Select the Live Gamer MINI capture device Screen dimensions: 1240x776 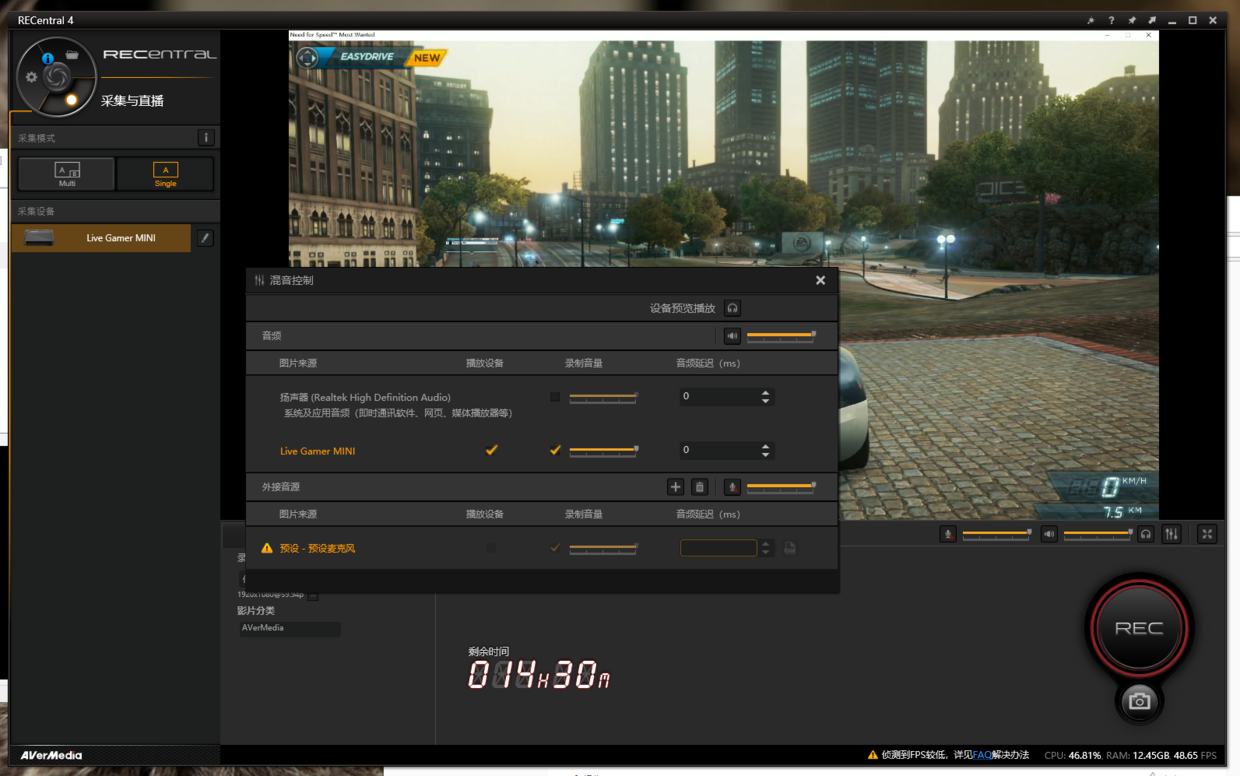[102, 238]
